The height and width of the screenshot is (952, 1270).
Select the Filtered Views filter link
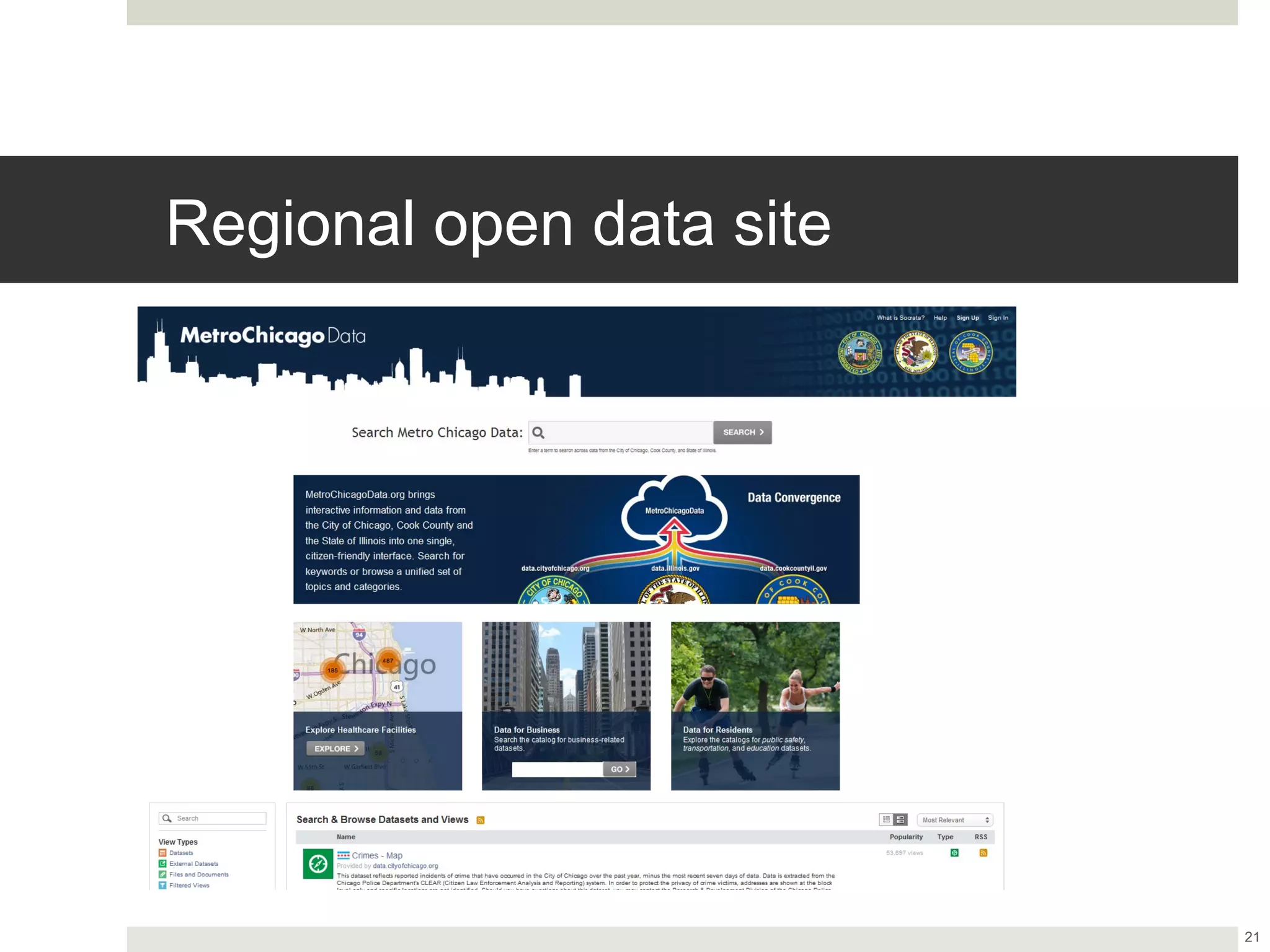(190, 885)
